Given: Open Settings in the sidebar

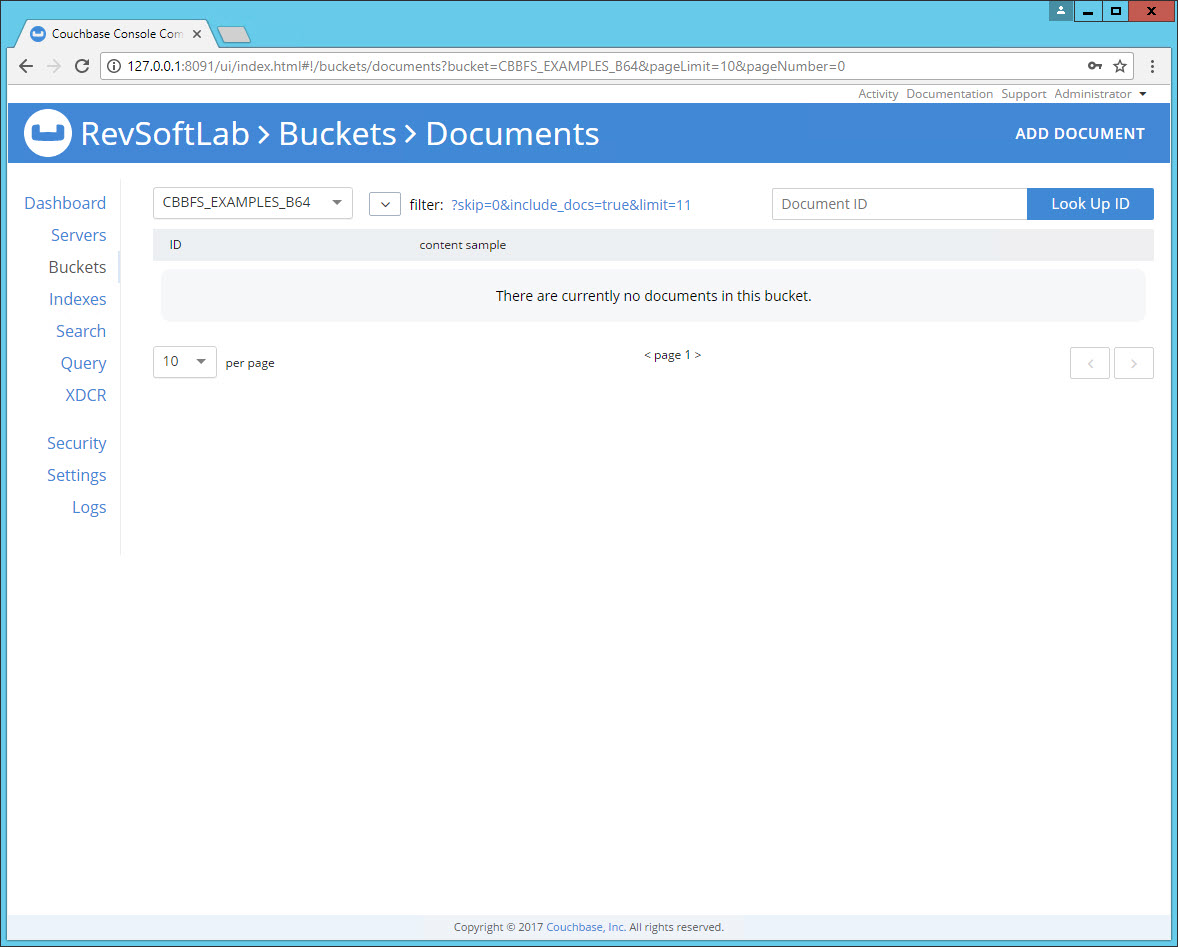Looking at the screenshot, I should (x=77, y=475).
